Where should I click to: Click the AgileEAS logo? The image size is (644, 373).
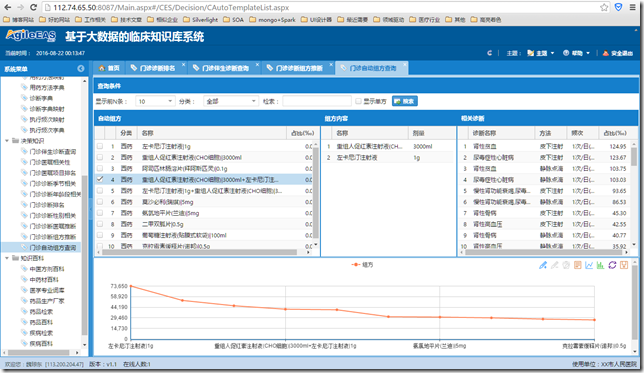point(31,36)
